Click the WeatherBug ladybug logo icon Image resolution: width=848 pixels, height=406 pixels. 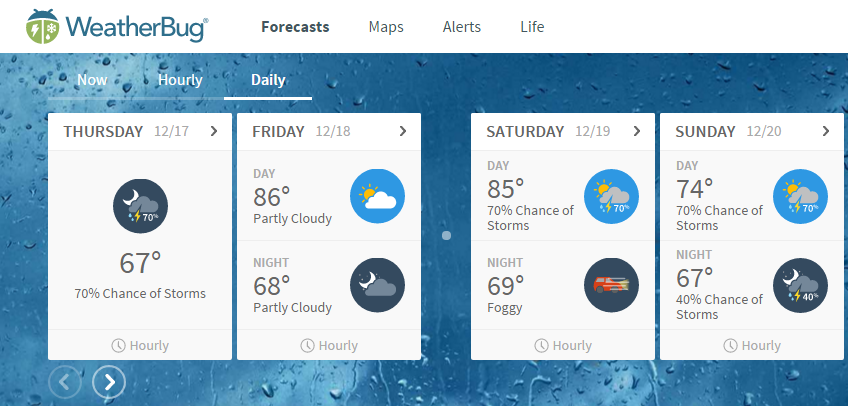click(x=43, y=26)
